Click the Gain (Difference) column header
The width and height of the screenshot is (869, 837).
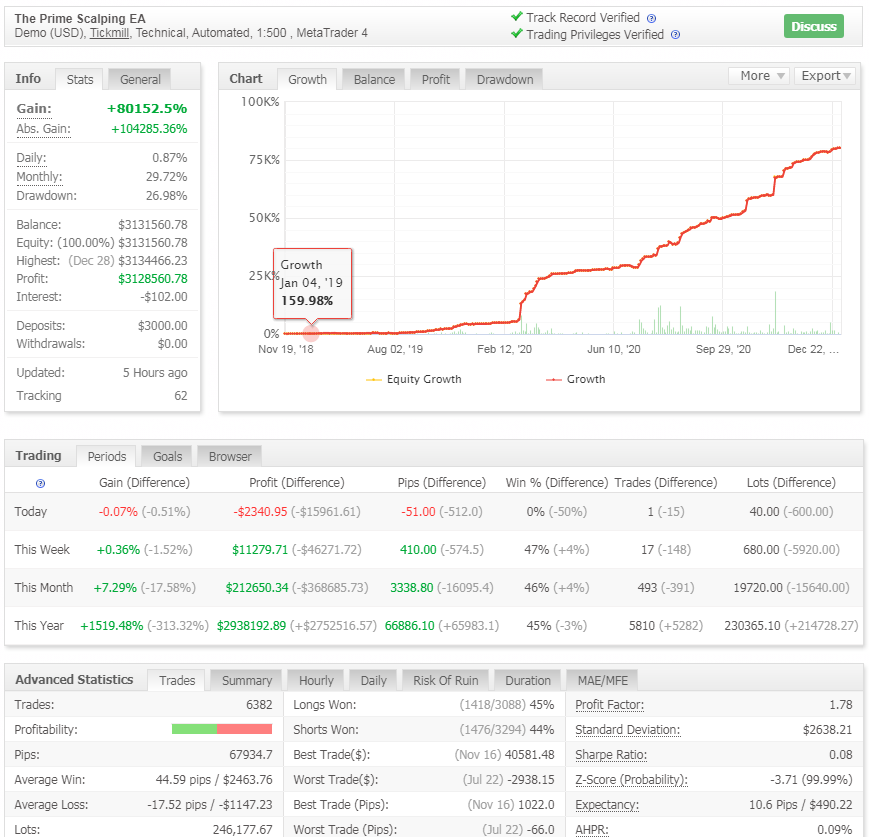tap(144, 483)
